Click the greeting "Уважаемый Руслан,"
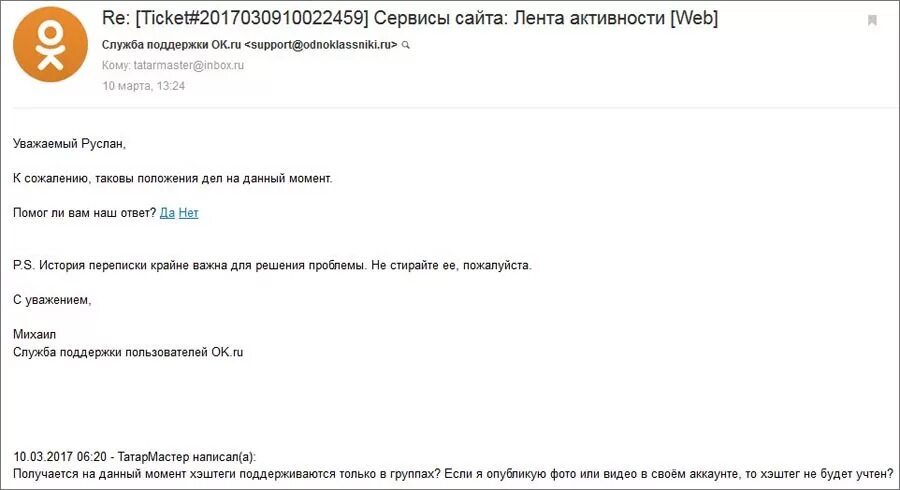This screenshot has width=900, height=490. coord(70,144)
